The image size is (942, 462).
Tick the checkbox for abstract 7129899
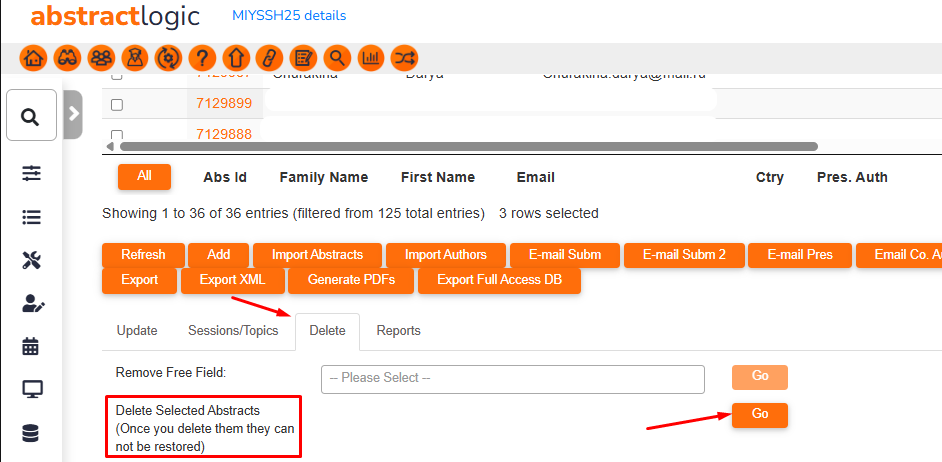(x=117, y=104)
